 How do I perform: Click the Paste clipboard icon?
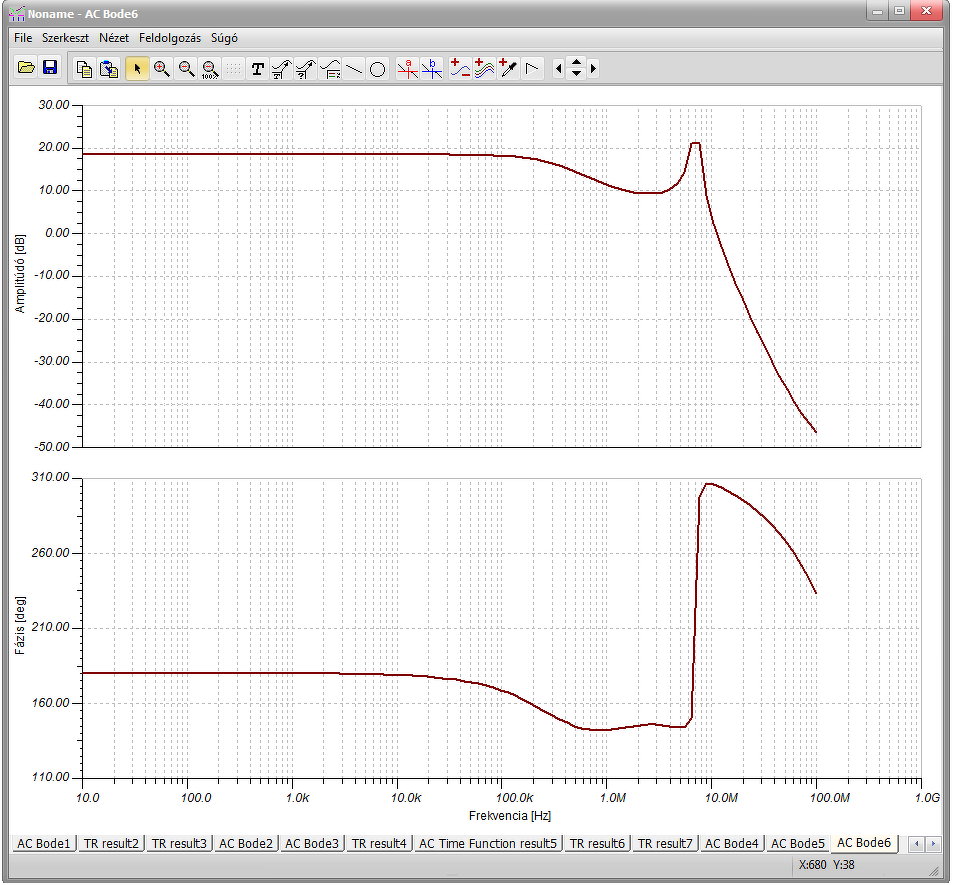pyautogui.click(x=108, y=69)
